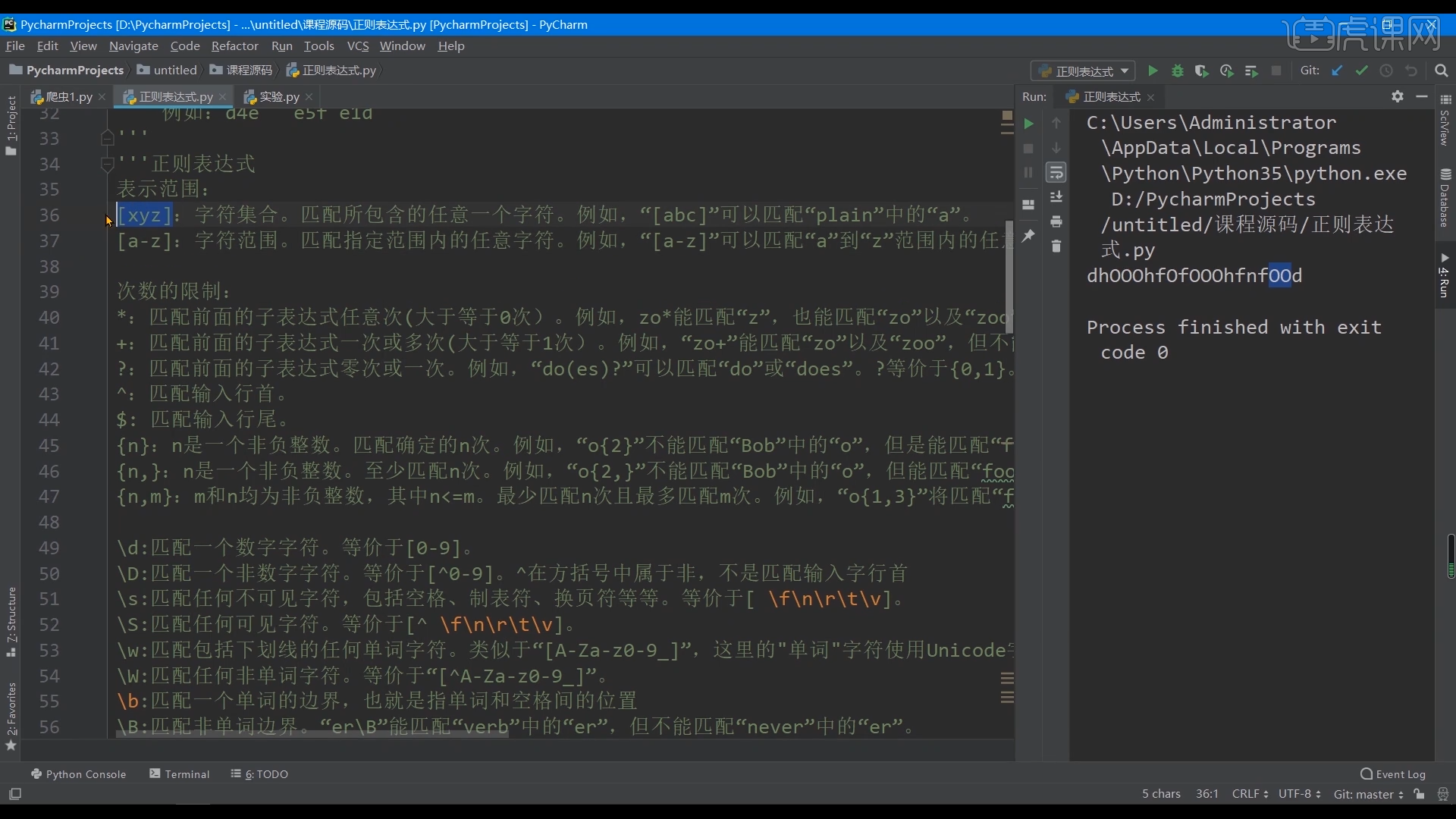The height and width of the screenshot is (819, 1456).
Task: Toggle the Project tool window
Action: coord(11,125)
